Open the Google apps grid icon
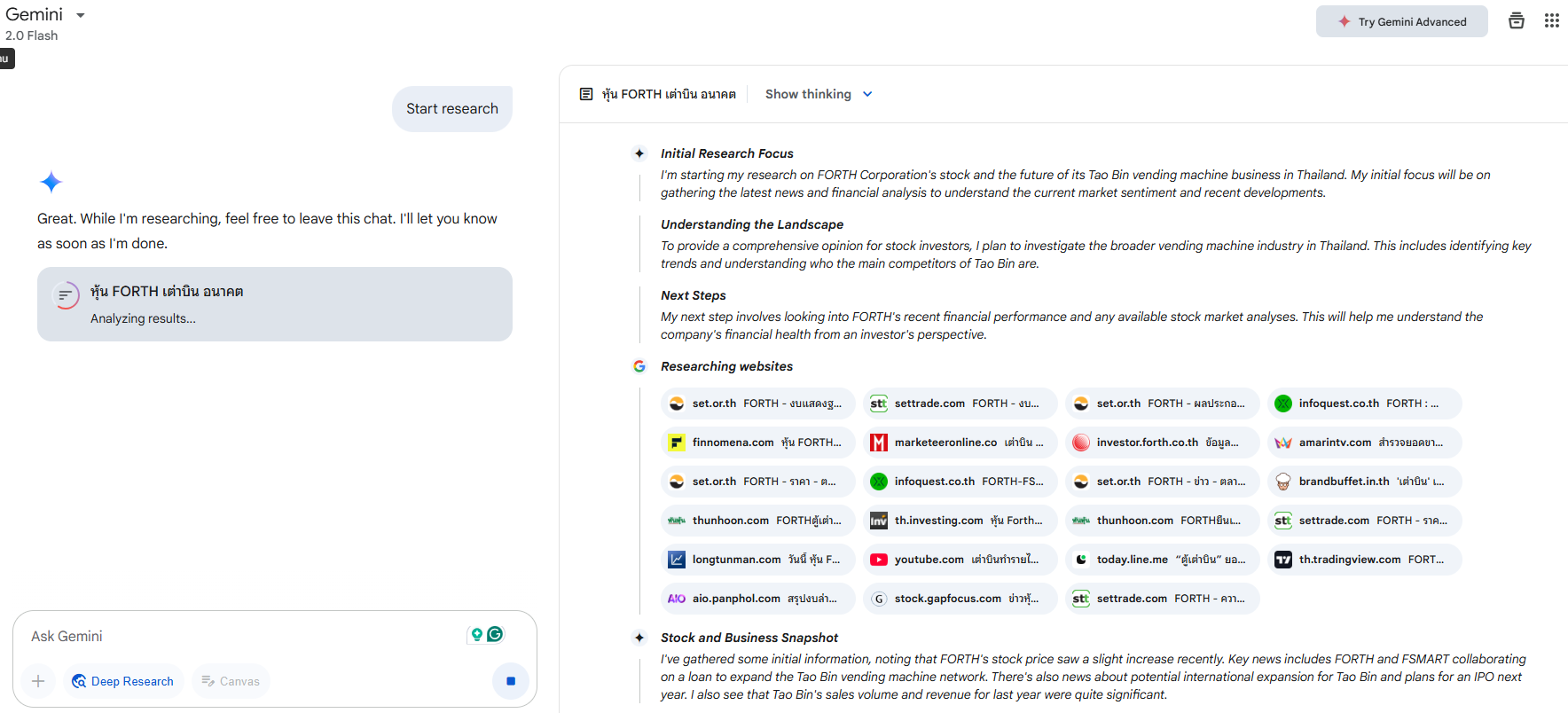The height and width of the screenshot is (713, 1568). (x=1551, y=20)
